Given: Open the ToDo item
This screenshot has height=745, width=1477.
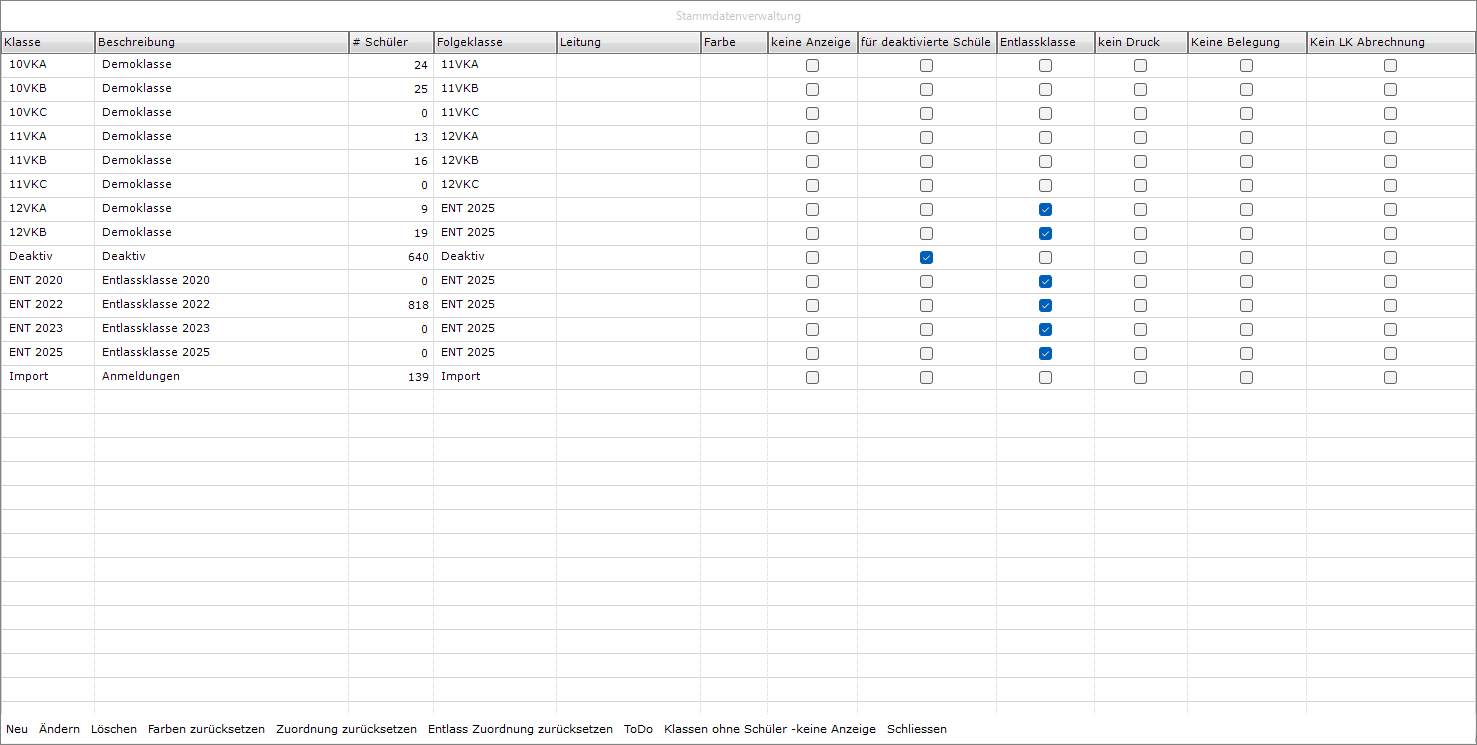Looking at the screenshot, I should pos(638,729).
